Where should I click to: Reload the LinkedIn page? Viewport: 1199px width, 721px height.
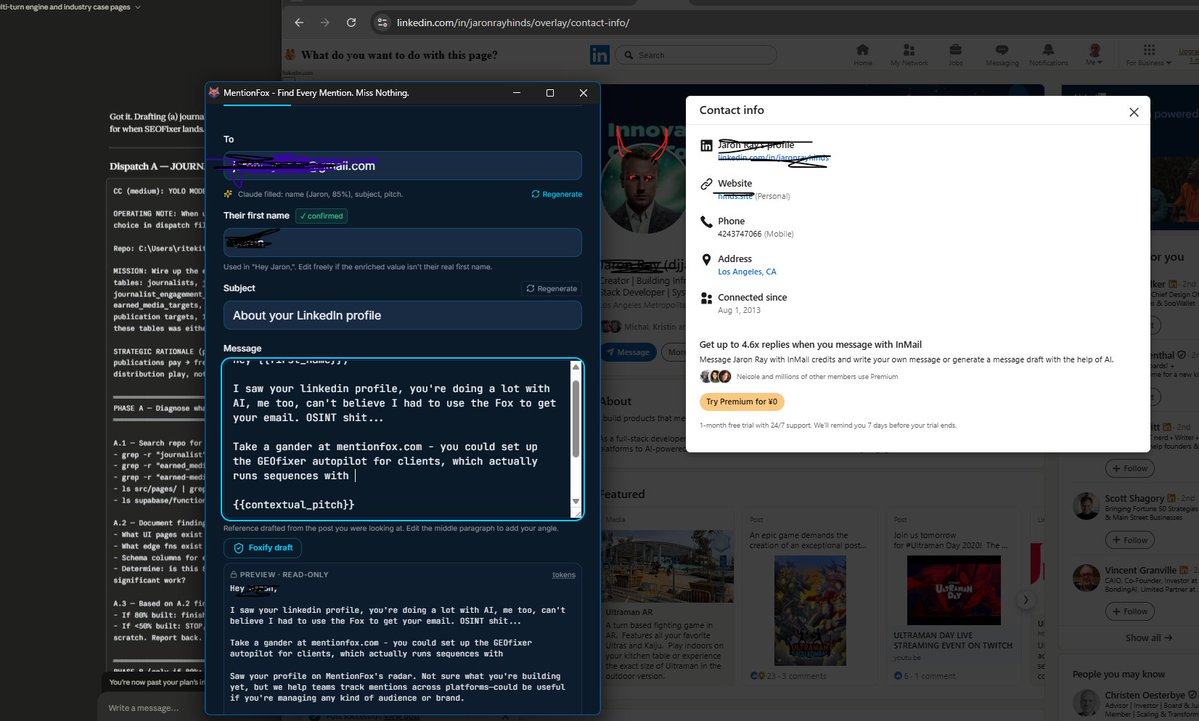(x=351, y=23)
